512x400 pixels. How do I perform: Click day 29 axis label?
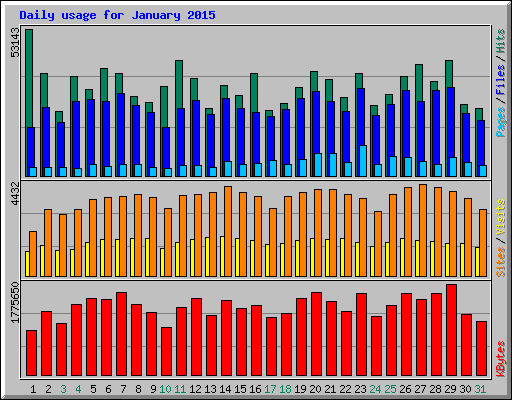pos(450,389)
